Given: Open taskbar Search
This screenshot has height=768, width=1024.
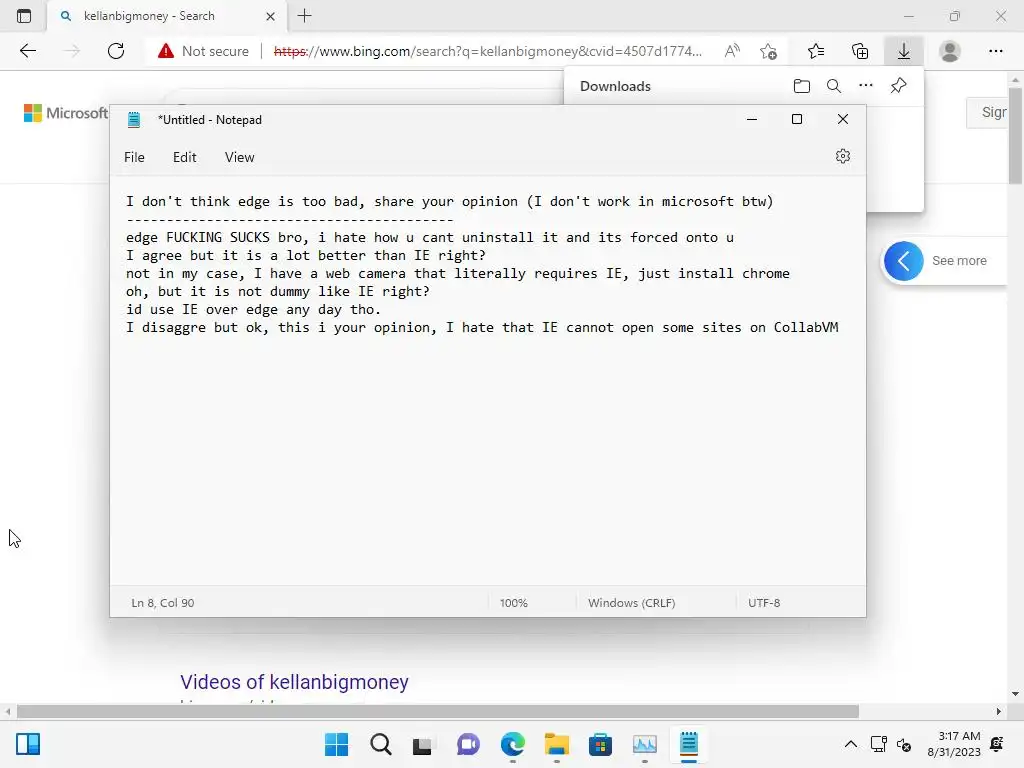Looking at the screenshot, I should [380, 744].
